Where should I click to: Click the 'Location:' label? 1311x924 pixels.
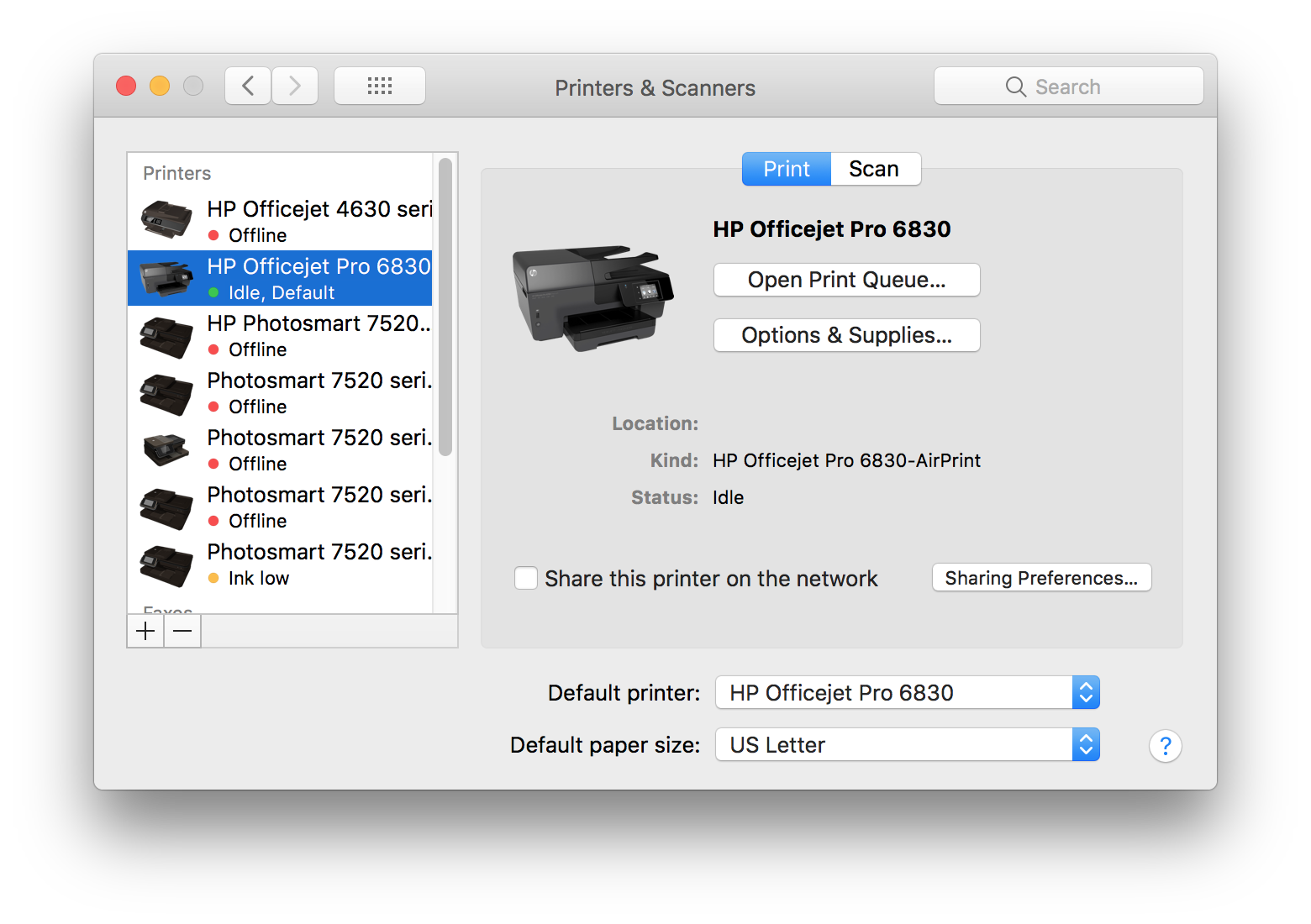[655, 423]
